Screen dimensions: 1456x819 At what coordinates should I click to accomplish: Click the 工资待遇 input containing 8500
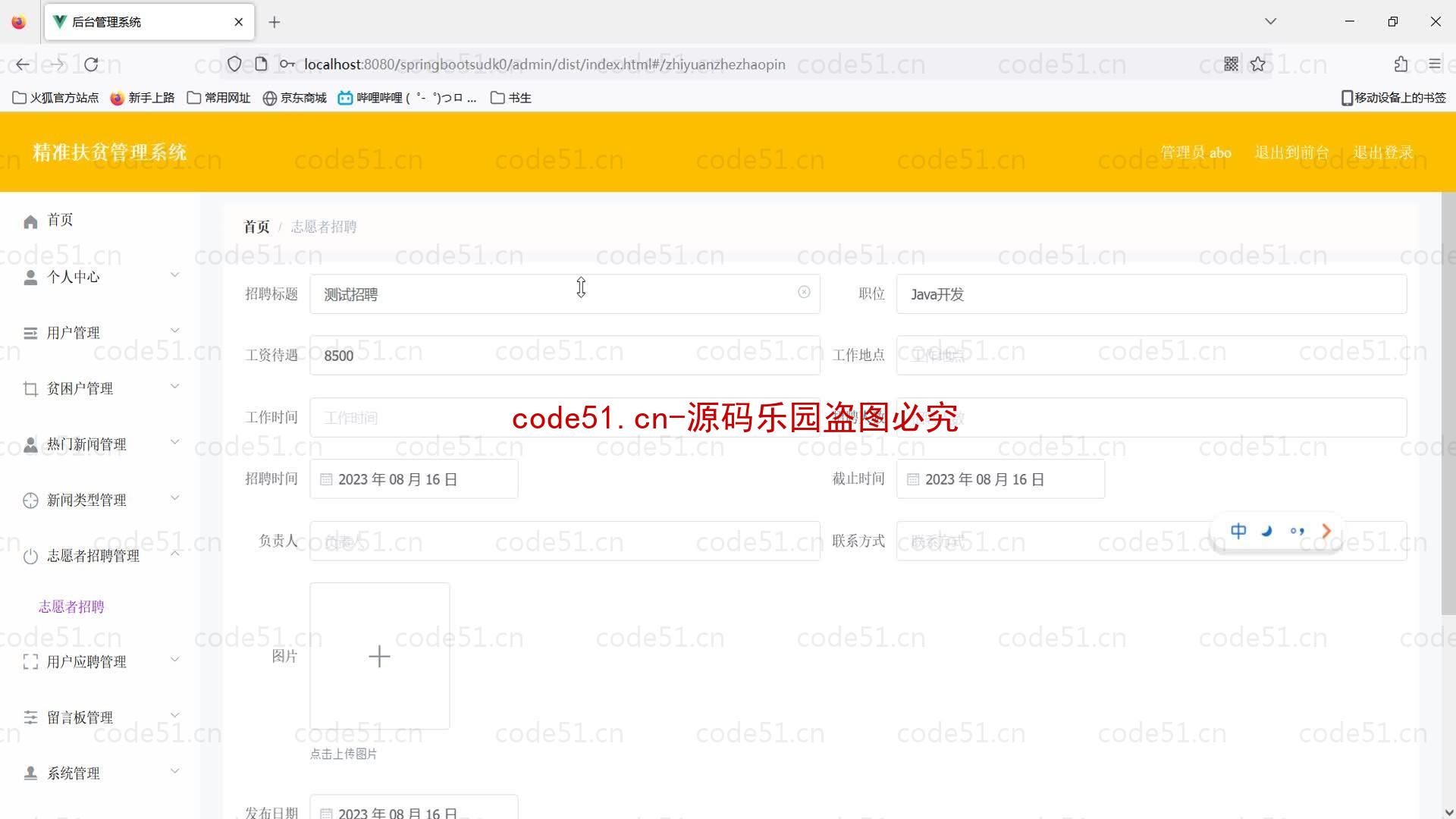point(564,356)
